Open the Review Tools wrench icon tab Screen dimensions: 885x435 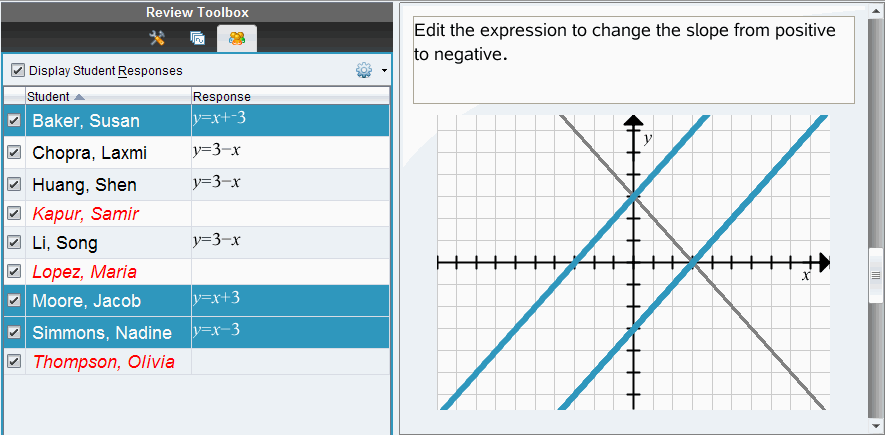point(157,39)
